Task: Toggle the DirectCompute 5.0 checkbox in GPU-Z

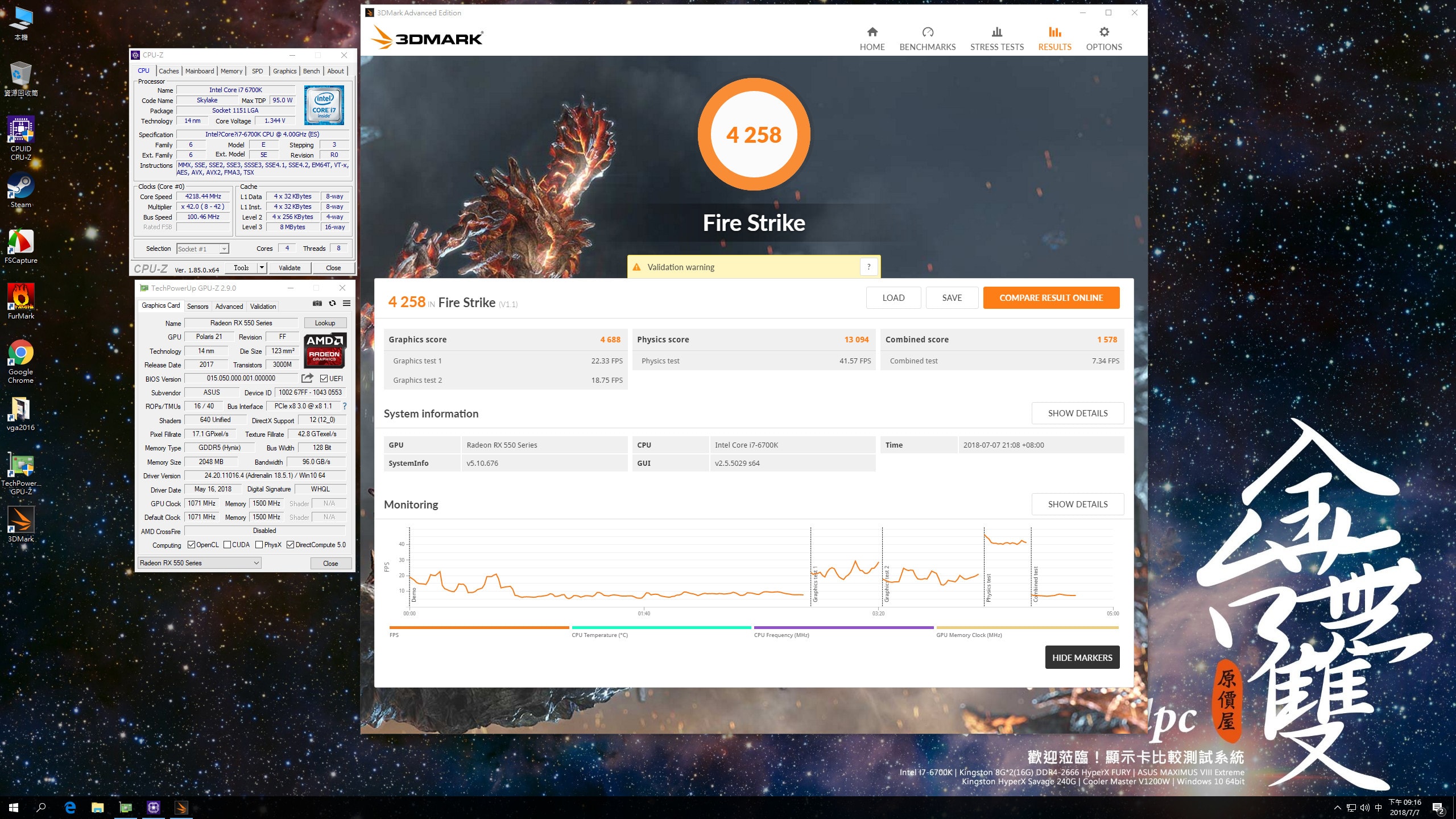Action: click(x=290, y=545)
